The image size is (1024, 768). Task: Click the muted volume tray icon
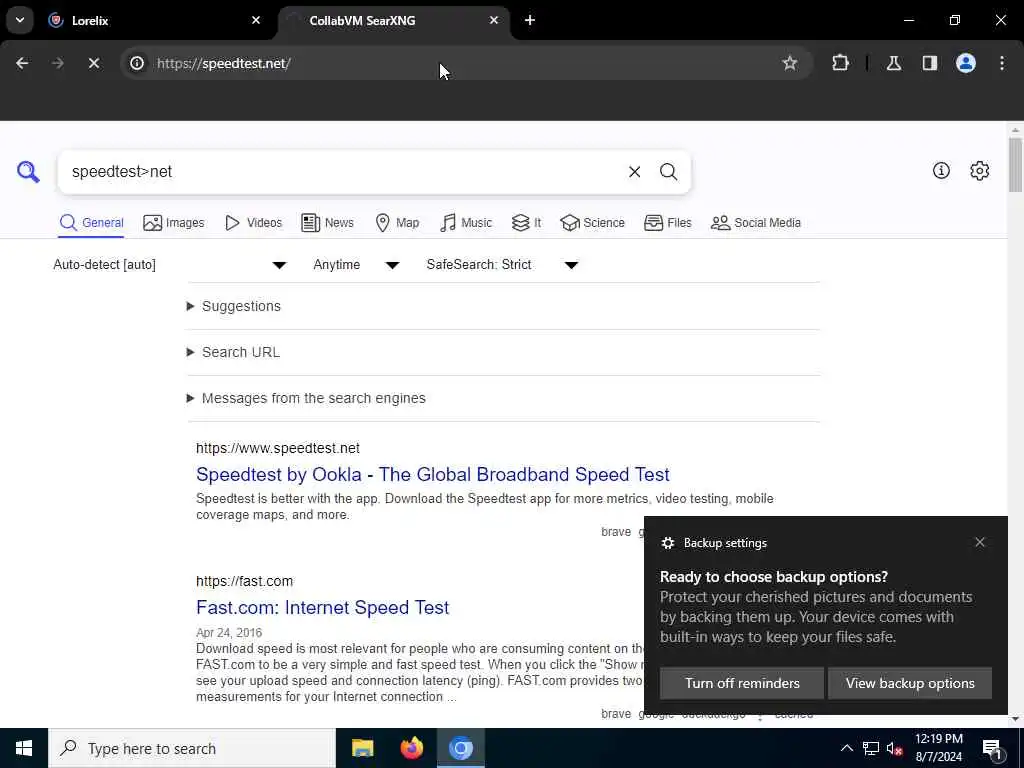click(x=894, y=748)
